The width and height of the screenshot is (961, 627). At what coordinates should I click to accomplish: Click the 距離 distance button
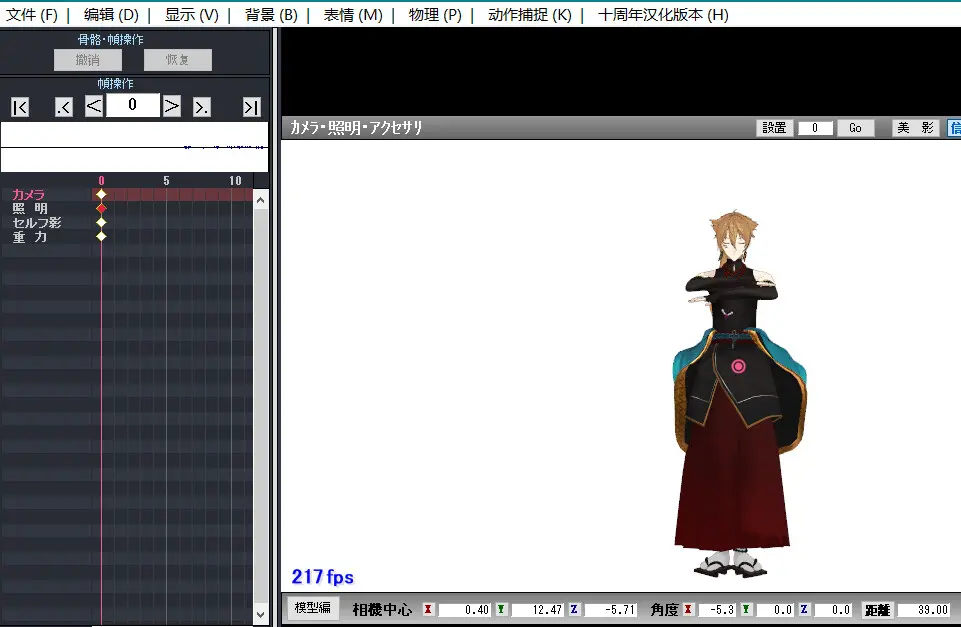[x=877, y=610]
